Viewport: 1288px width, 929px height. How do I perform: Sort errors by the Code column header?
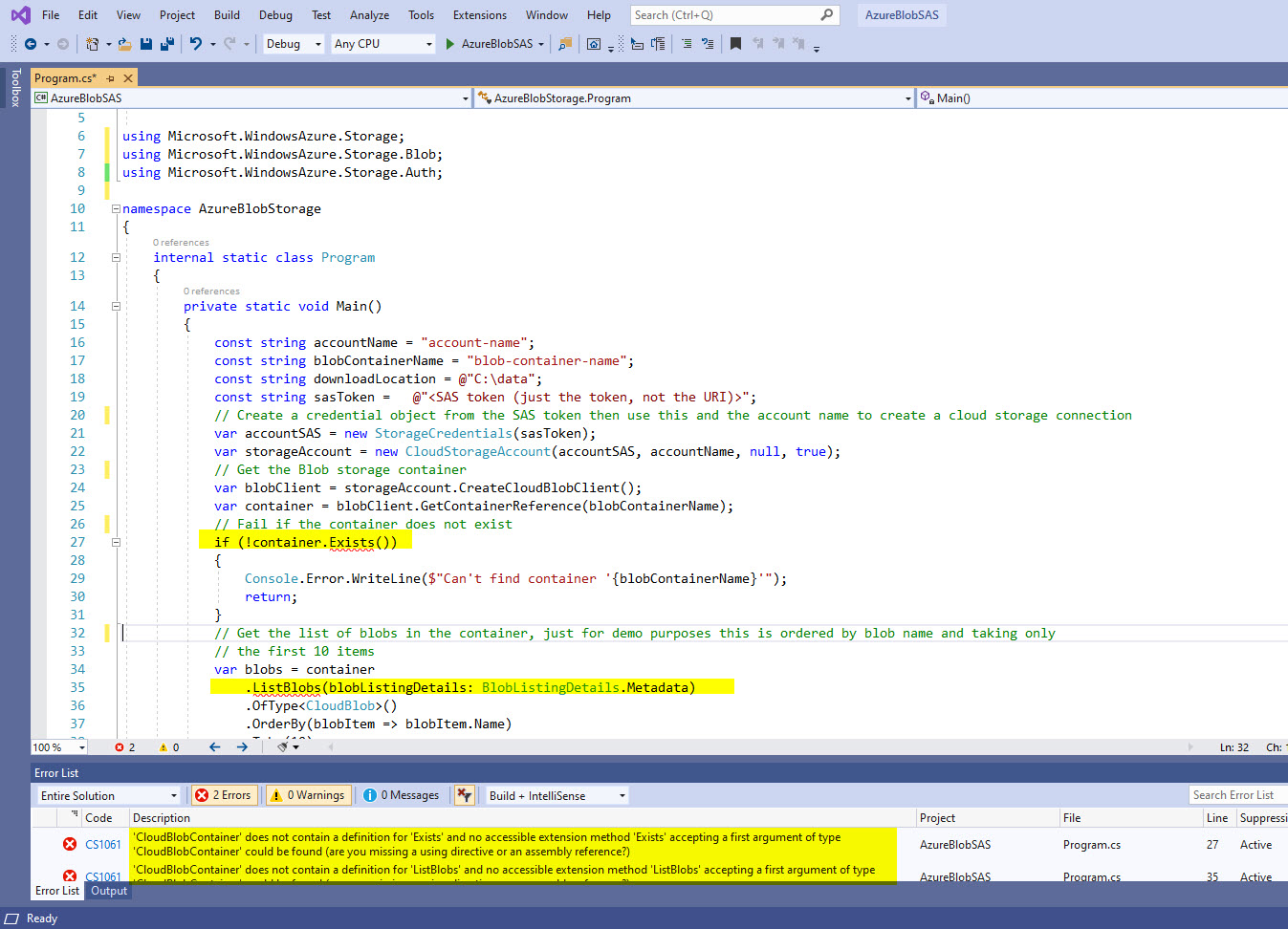point(98,818)
